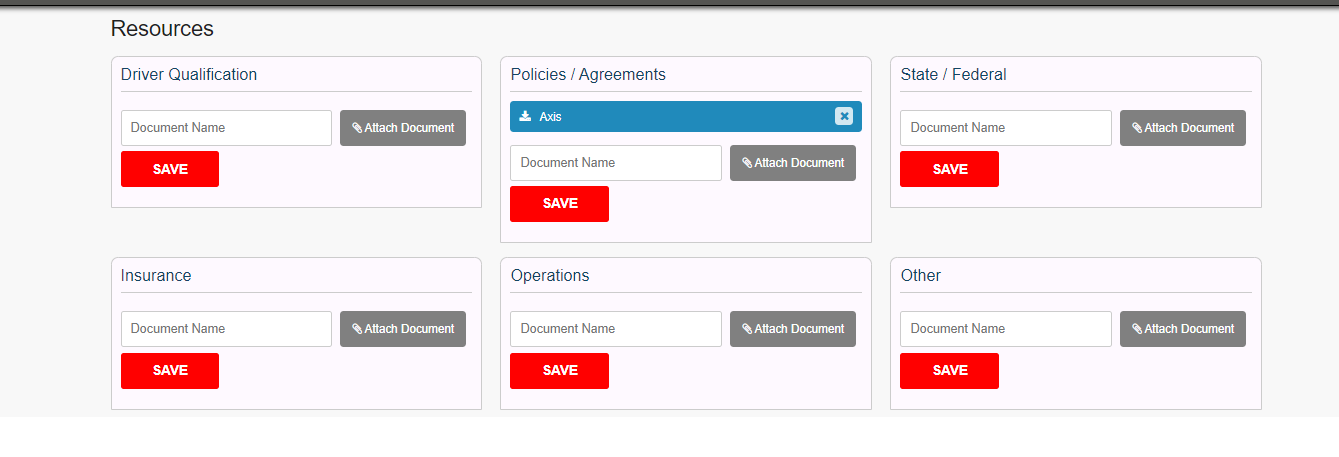
Task: Save the Operations document
Action: point(560,371)
